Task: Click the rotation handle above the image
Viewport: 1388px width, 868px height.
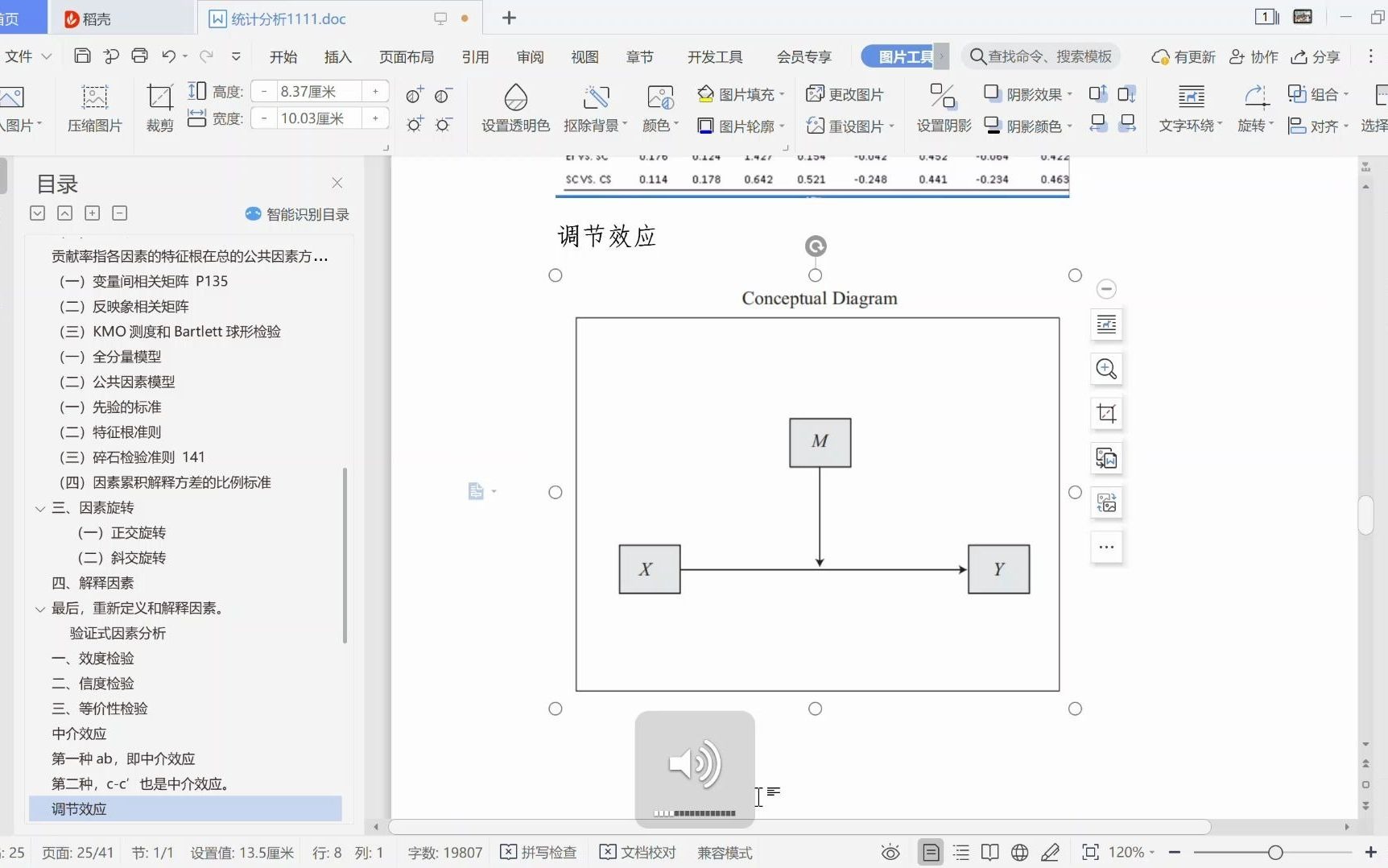Action: pyautogui.click(x=816, y=246)
